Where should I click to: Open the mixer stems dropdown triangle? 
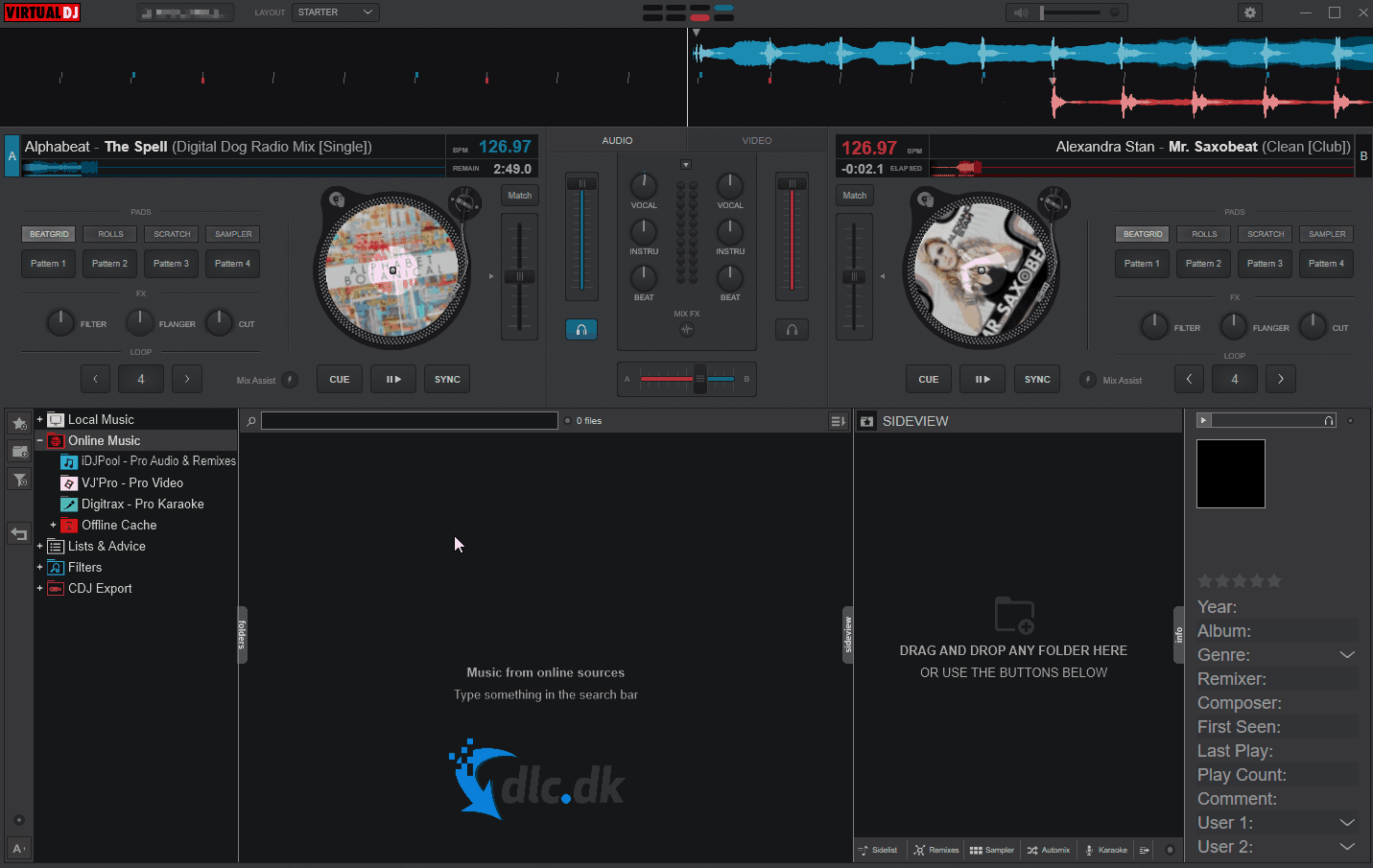pos(686,165)
